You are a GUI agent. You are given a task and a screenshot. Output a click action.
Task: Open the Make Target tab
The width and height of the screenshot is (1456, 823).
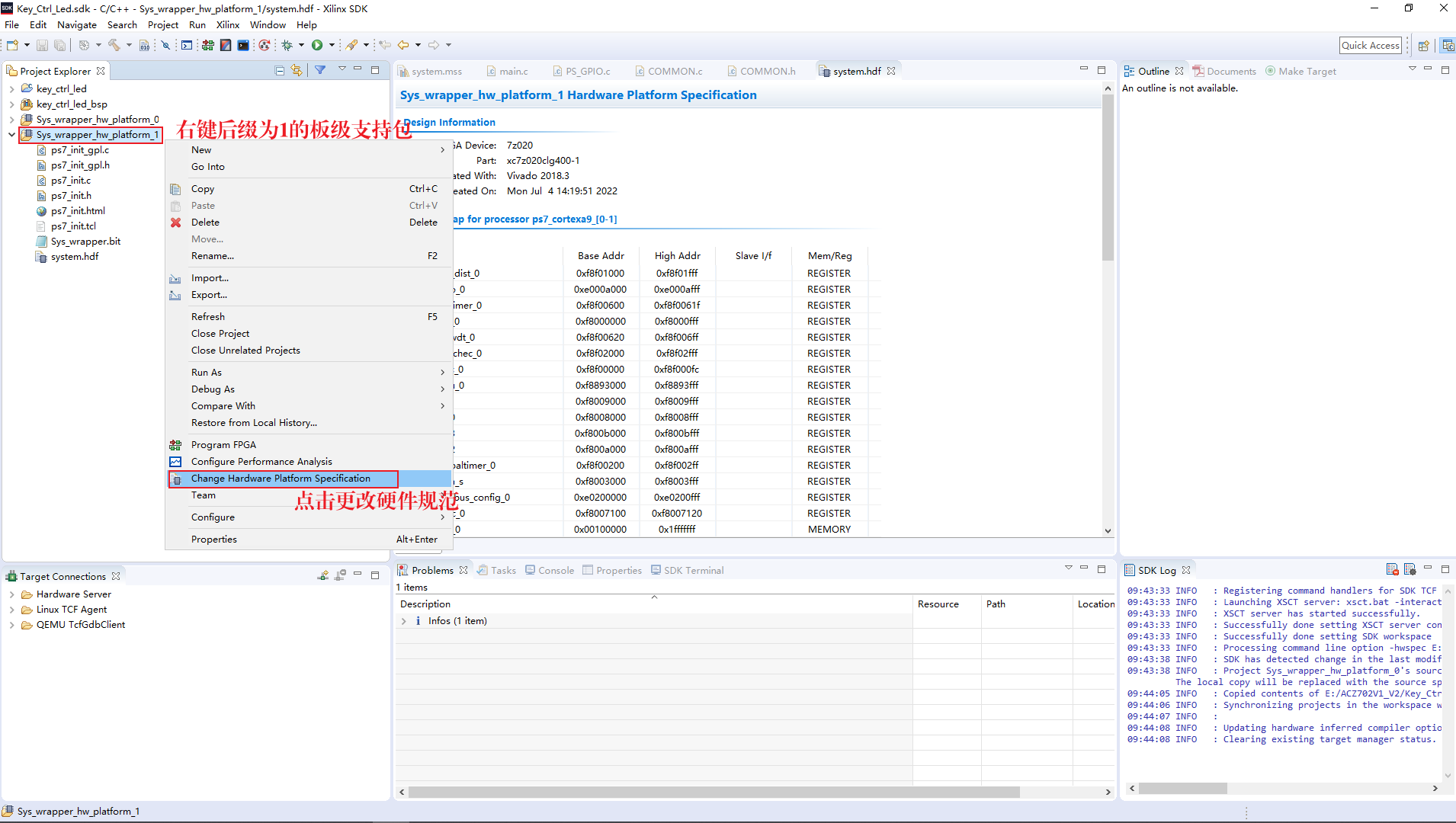pyautogui.click(x=1300, y=71)
